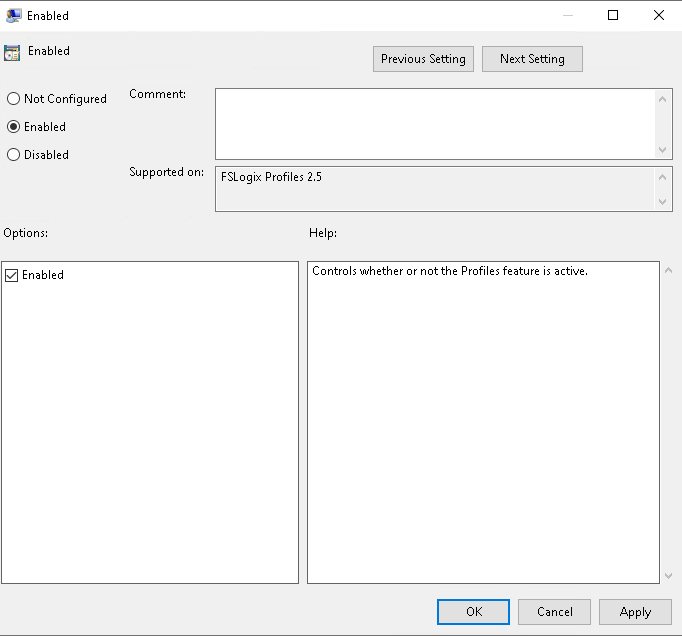Go to Next Setting
682x636 pixels.
click(x=532, y=59)
